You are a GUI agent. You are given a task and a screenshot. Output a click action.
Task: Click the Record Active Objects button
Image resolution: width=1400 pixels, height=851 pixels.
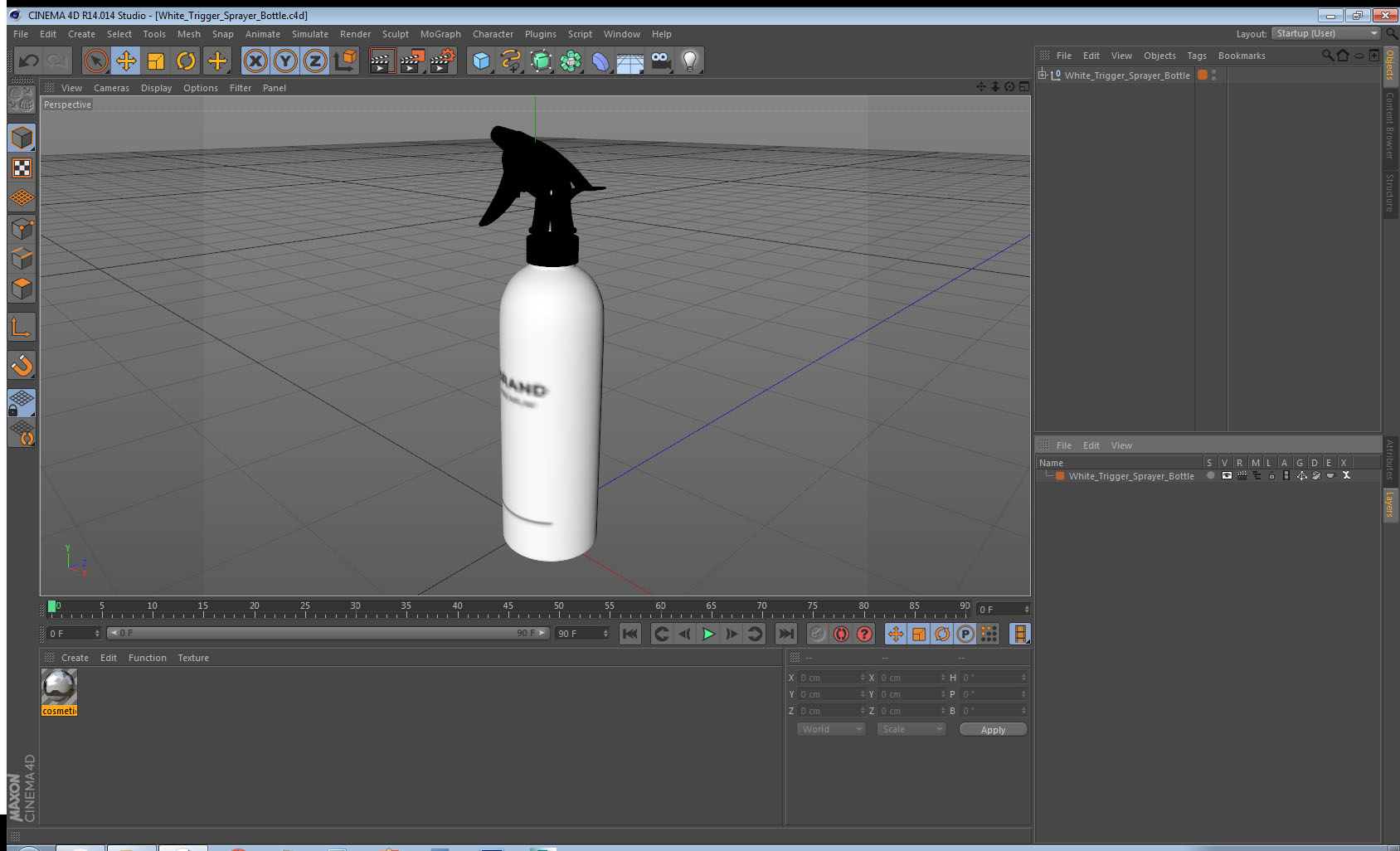[818, 635]
